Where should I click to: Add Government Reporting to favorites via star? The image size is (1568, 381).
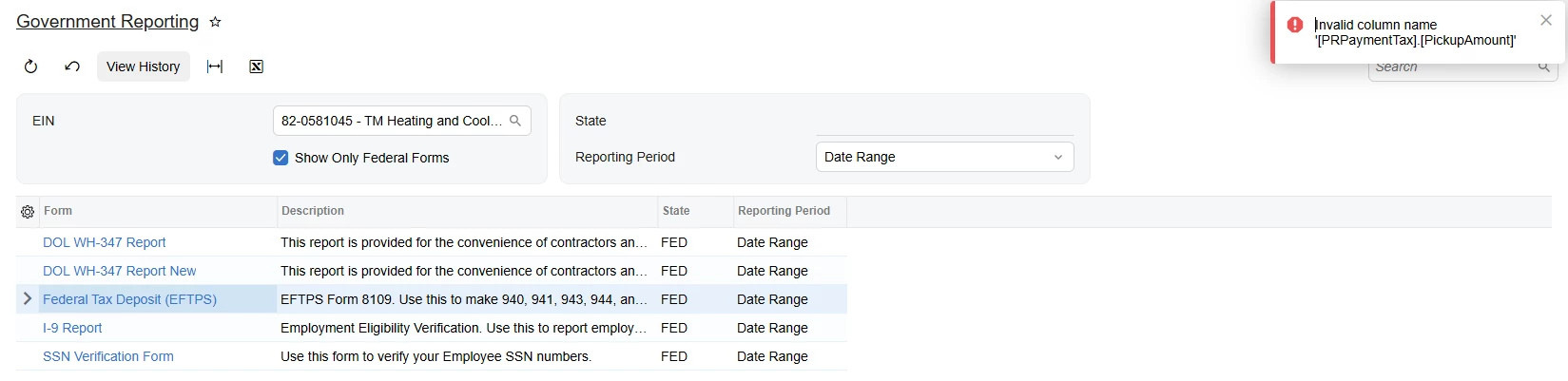coord(215,22)
